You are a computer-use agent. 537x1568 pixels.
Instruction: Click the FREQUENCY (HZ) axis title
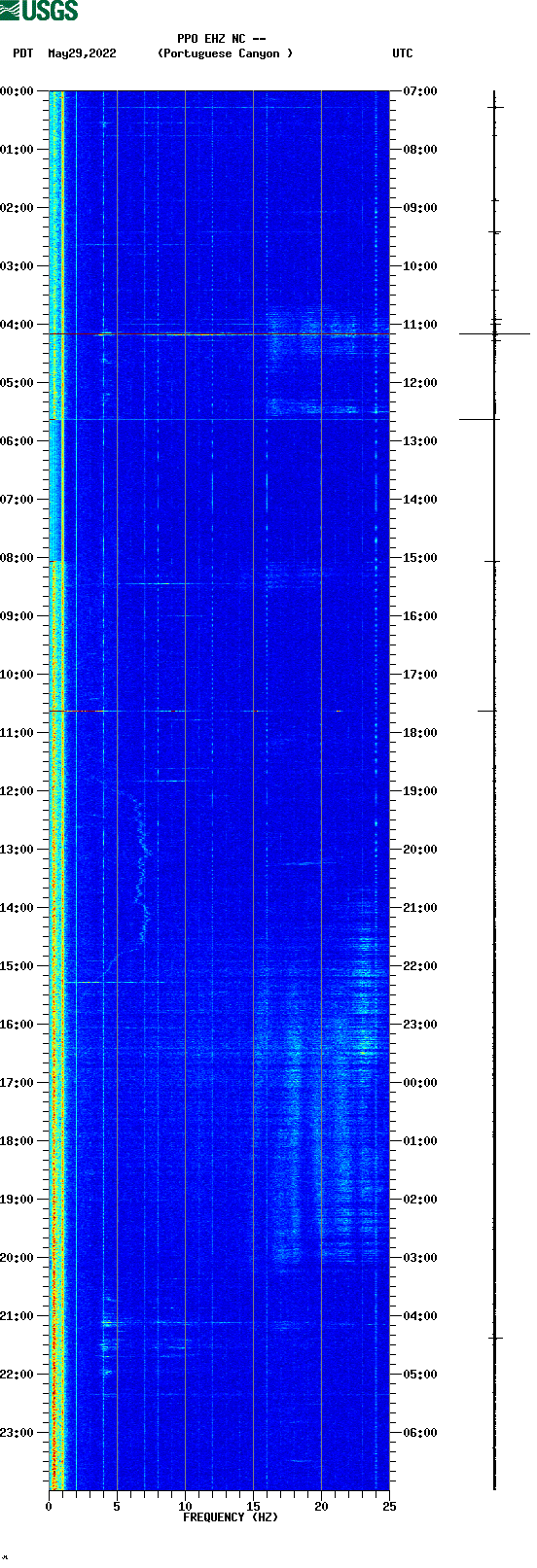coord(231,1517)
